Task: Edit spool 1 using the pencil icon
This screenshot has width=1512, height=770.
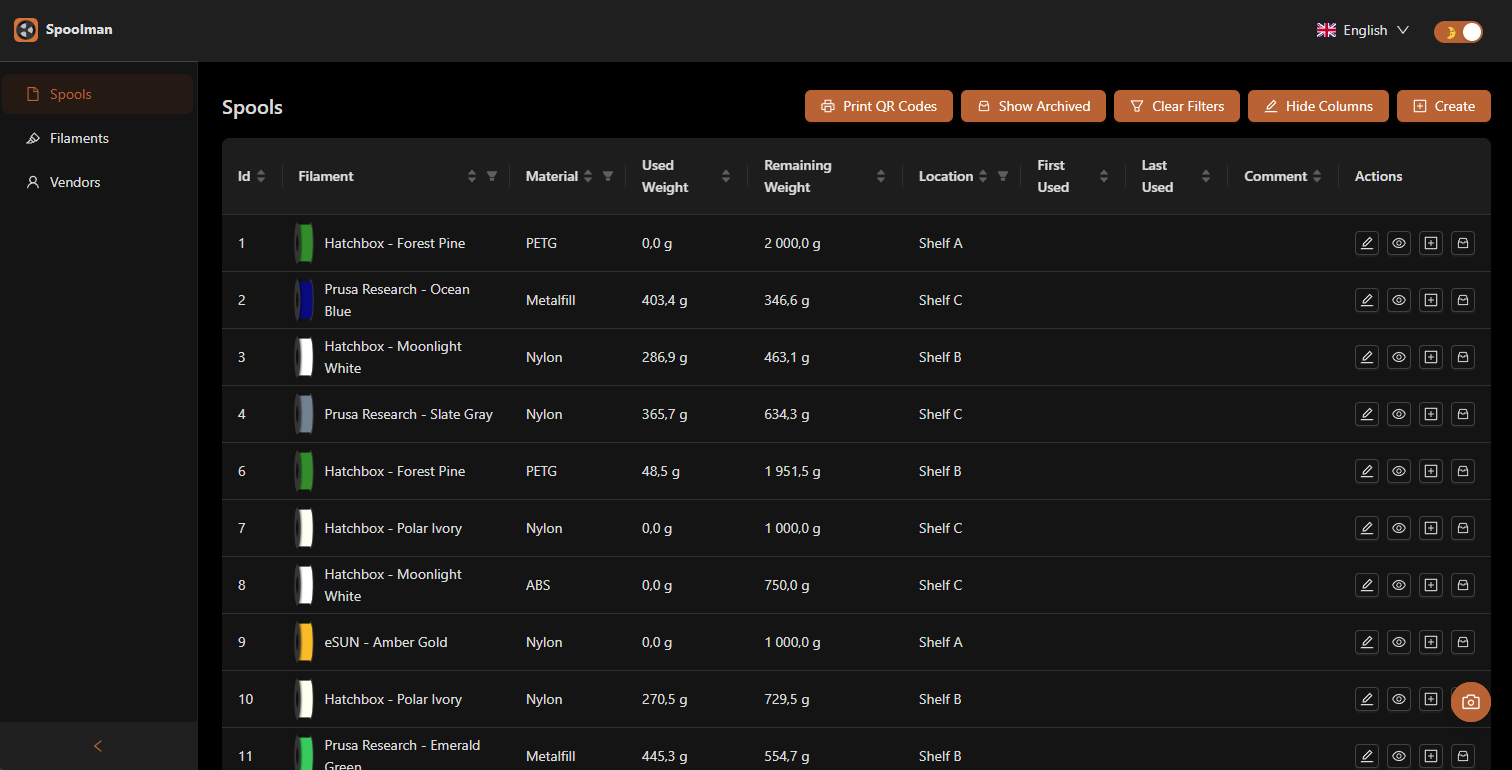Action: tap(1367, 243)
